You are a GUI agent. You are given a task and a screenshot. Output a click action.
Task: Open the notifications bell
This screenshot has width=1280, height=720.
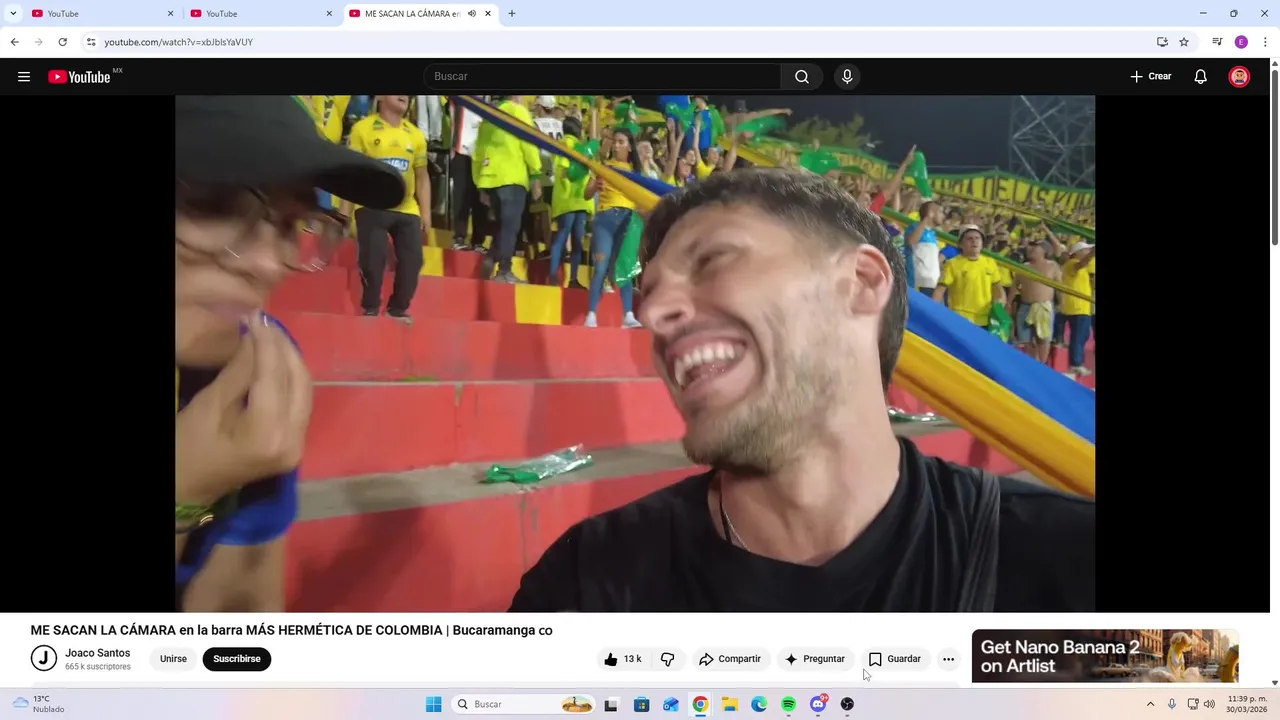click(1201, 77)
